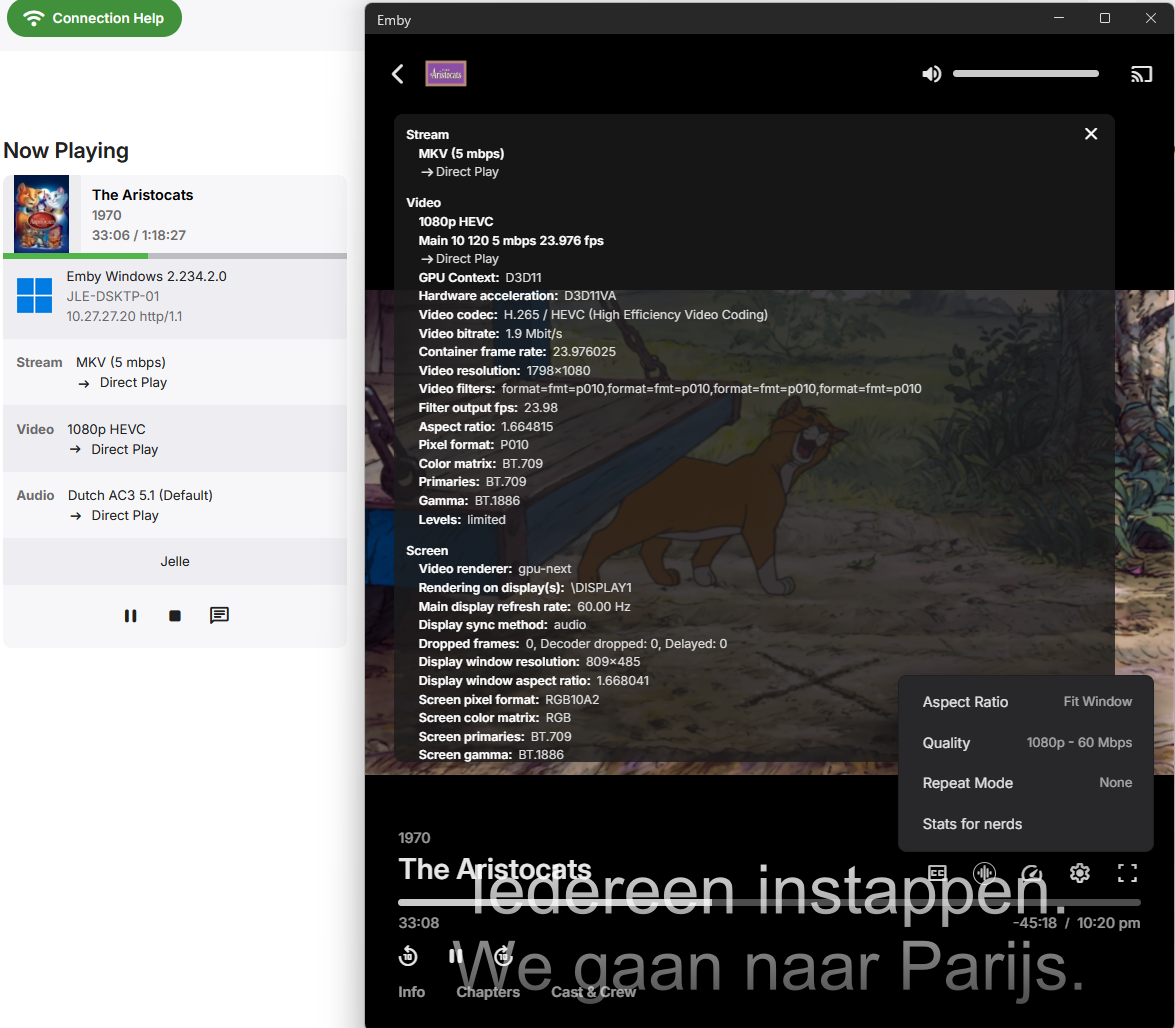Change the 1080p - 60 Mbps quality value

pyautogui.click(x=1079, y=742)
